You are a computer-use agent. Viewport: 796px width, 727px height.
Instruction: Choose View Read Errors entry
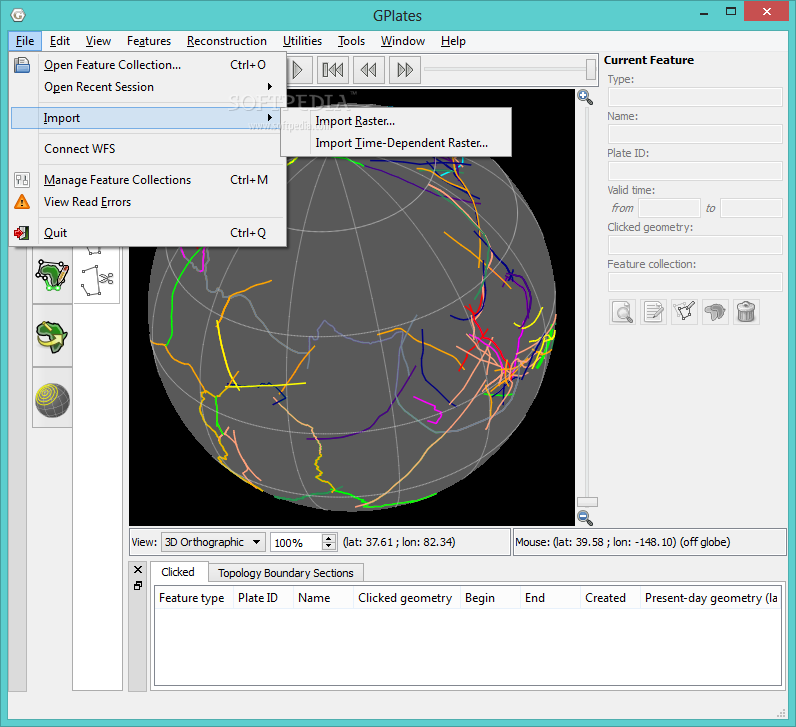point(147,202)
